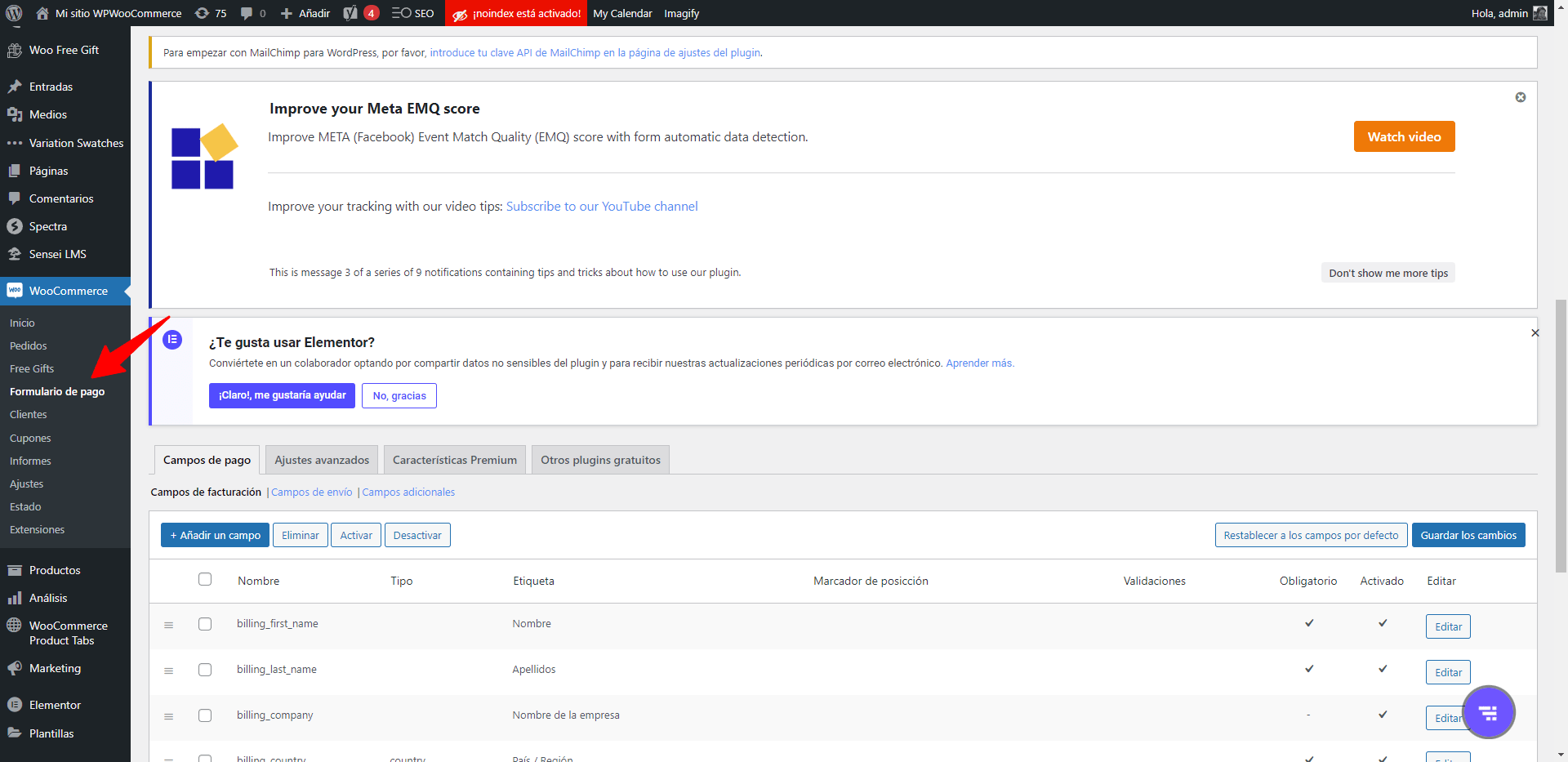1568x762 pixels.
Task: Open the Pedidos submenu item
Action: click(x=29, y=346)
